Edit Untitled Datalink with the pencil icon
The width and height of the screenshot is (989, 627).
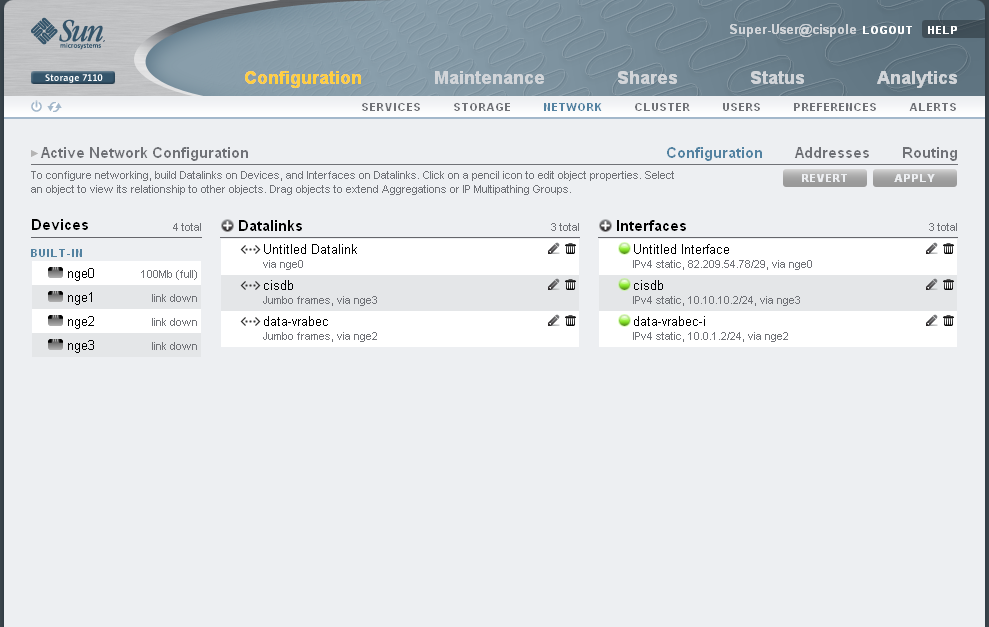[553, 249]
